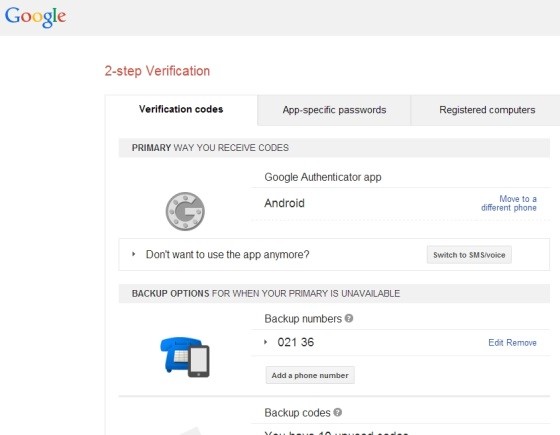
Task: Click the 2-step Verification heading
Action: (x=157, y=71)
